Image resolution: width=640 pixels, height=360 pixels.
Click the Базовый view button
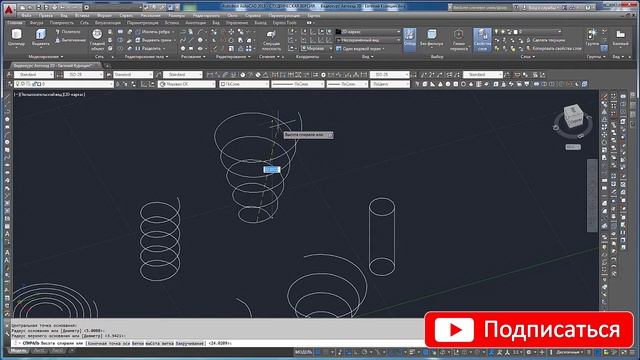[620, 37]
